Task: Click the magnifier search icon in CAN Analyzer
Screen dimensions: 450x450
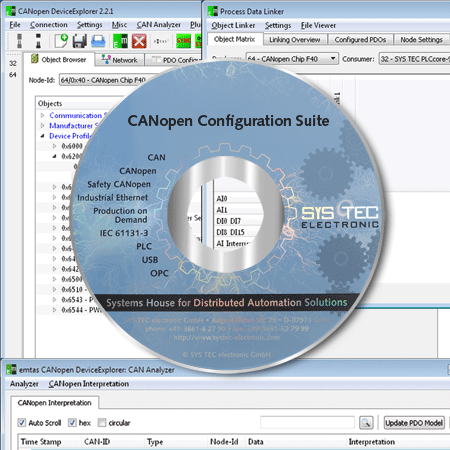Action: pos(366,423)
